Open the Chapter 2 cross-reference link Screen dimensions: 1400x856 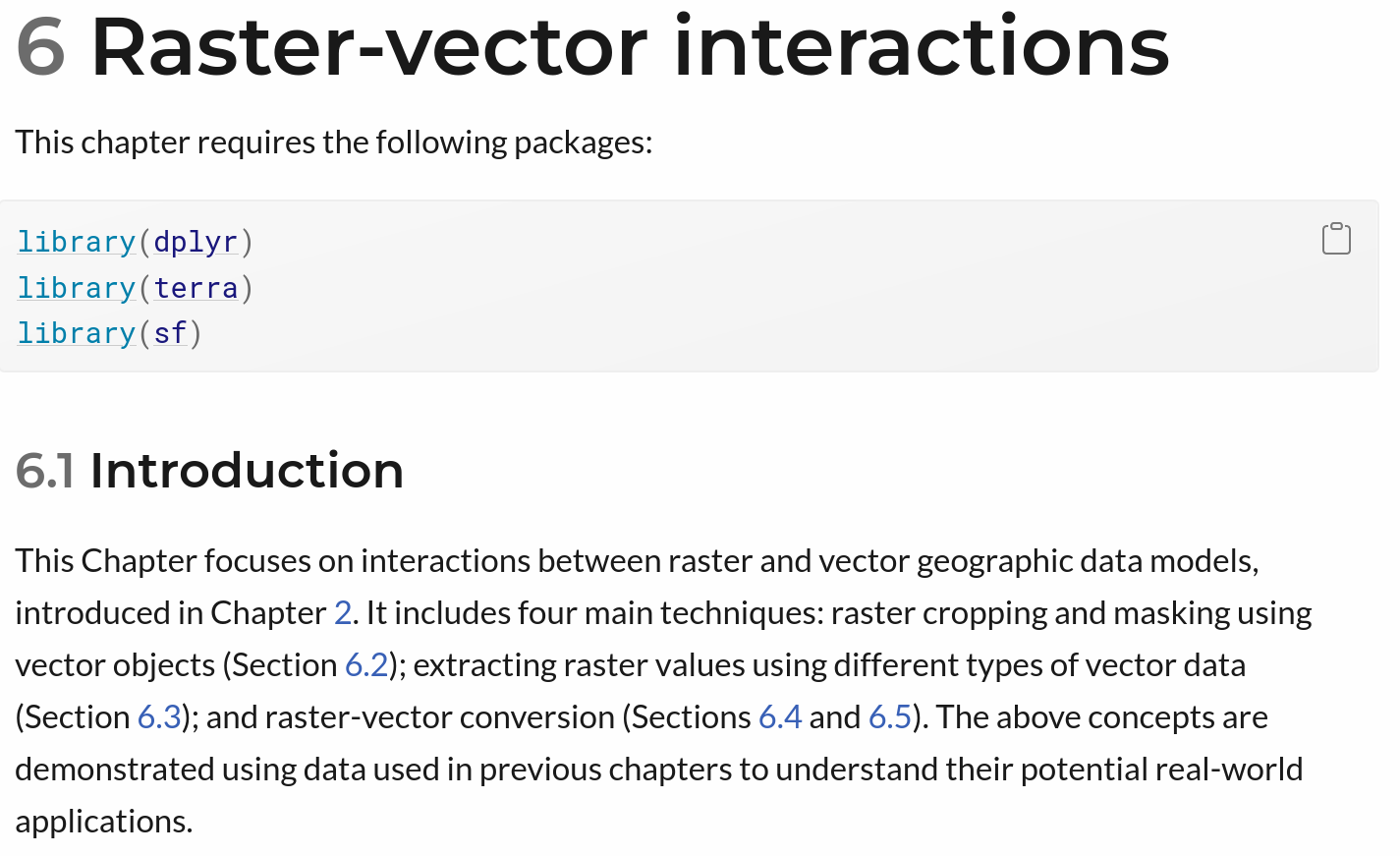(x=343, y=613)
